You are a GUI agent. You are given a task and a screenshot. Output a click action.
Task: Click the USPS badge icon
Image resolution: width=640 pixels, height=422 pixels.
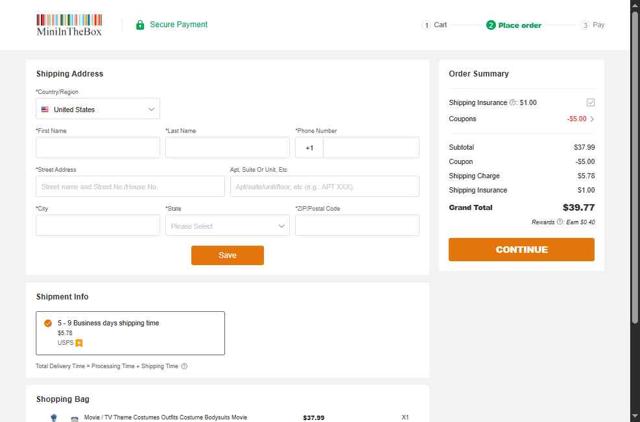coord(79,343)
